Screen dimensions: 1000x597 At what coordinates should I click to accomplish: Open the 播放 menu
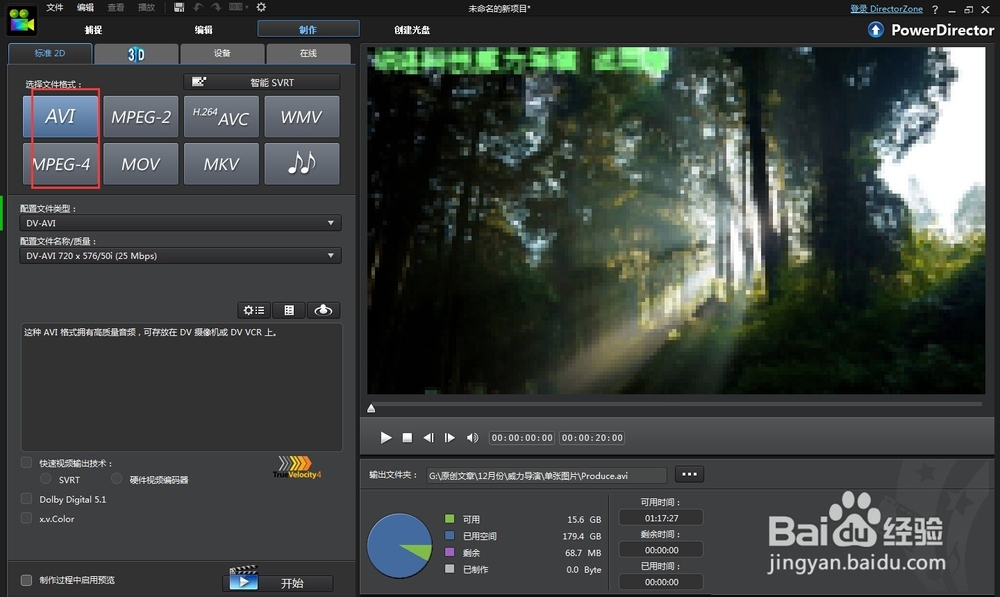(x=146, y=8)
